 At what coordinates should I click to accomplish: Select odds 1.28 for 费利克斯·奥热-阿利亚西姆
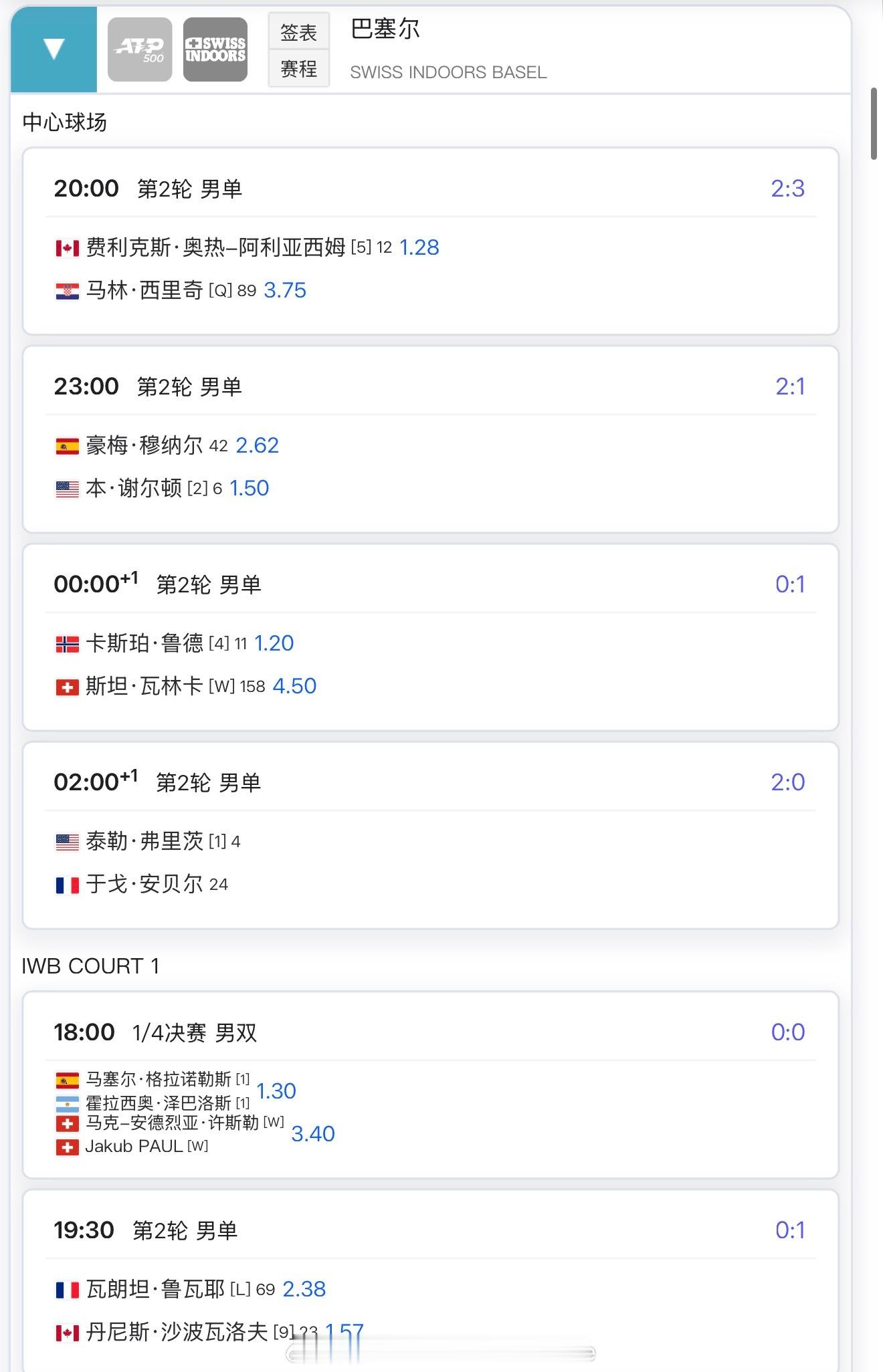[419, 247]
